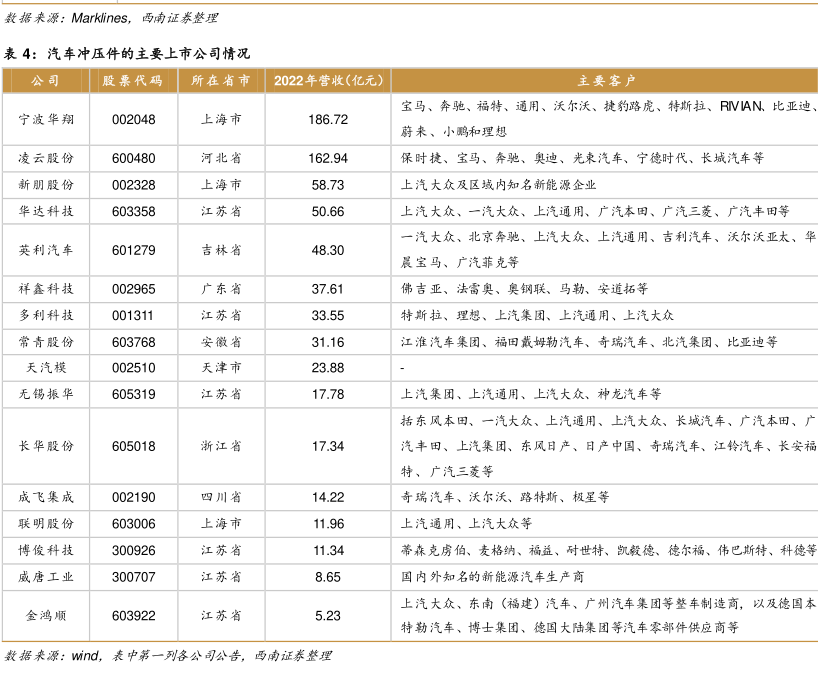Click stock code 603768 for 常青股份

133,341
